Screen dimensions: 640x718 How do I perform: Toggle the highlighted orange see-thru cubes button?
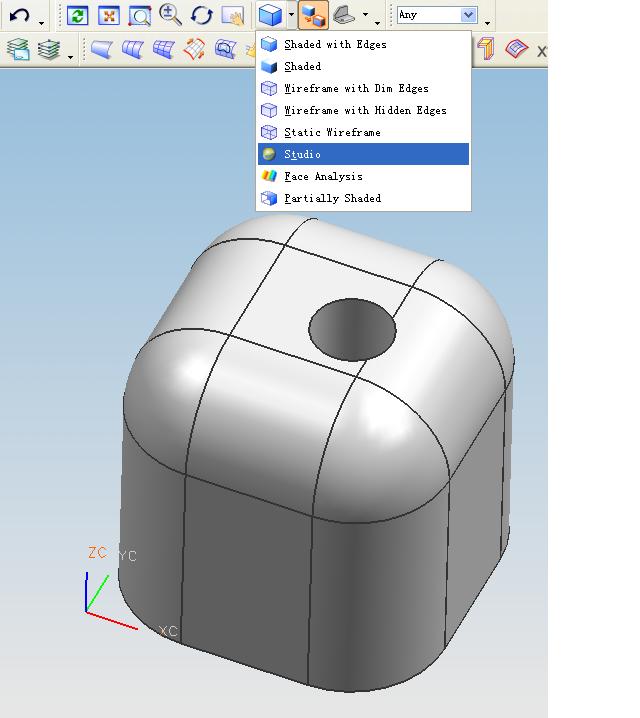point(314,15)
